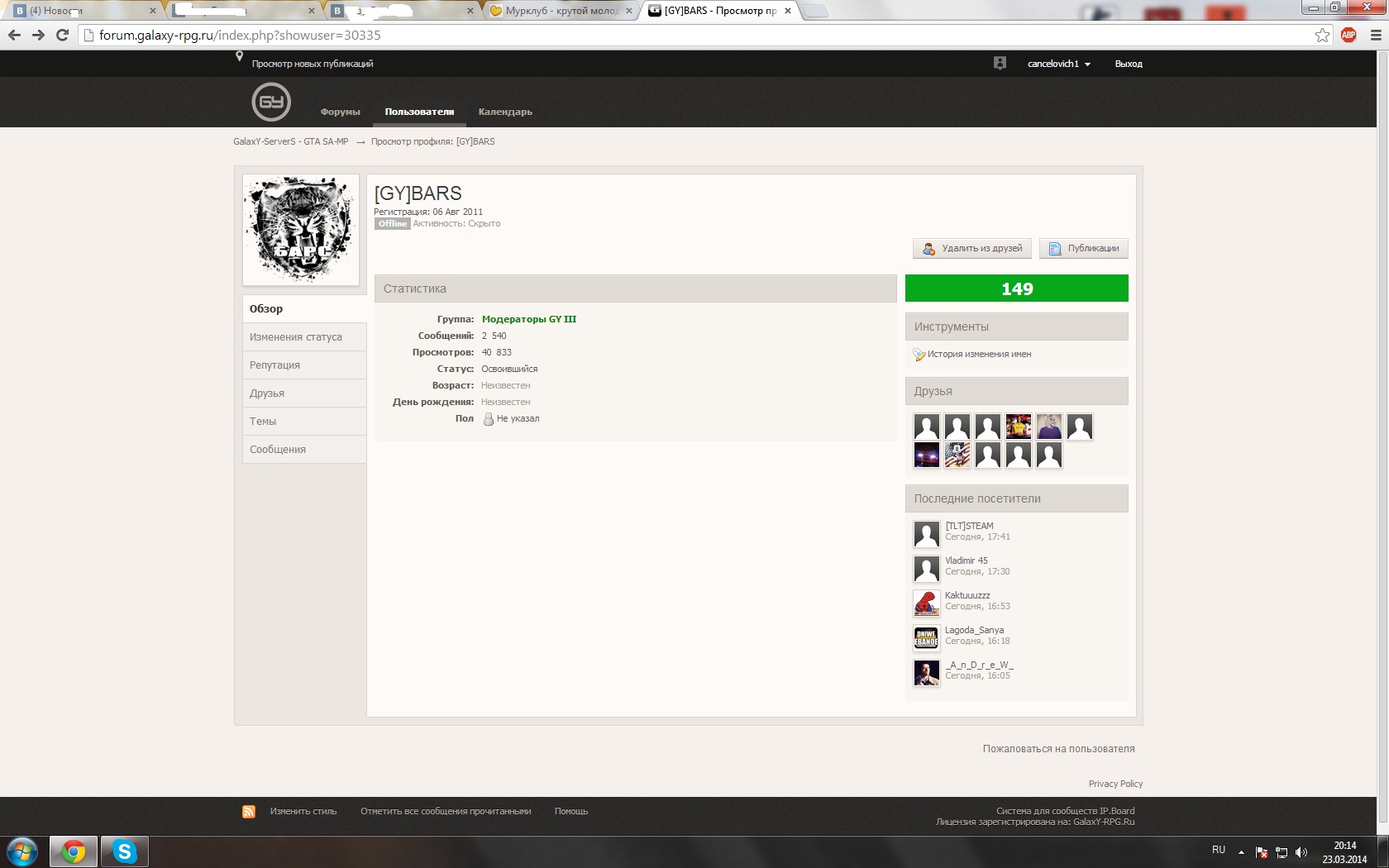Open the Форумы navigation tab
The width and height of the screenshot is (1389, 868).
(x=341, y=112)
